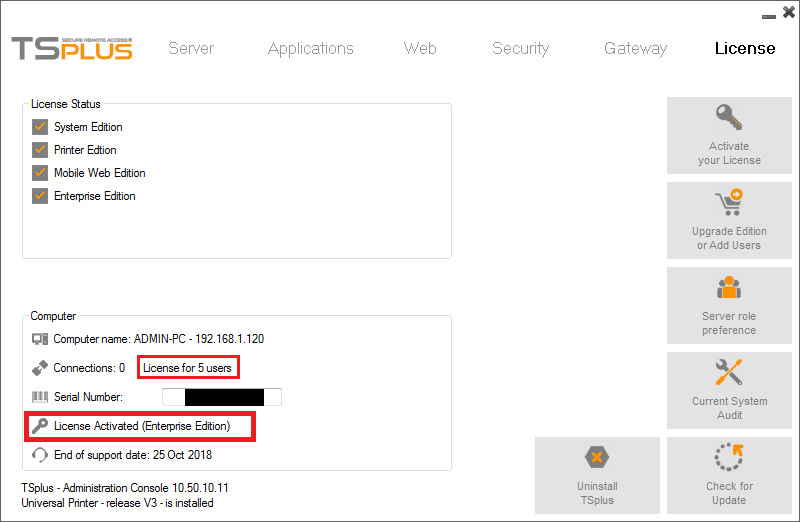Click the key icon beside License Activated
This screenshot has width=800, height=522.
point(40,426)
